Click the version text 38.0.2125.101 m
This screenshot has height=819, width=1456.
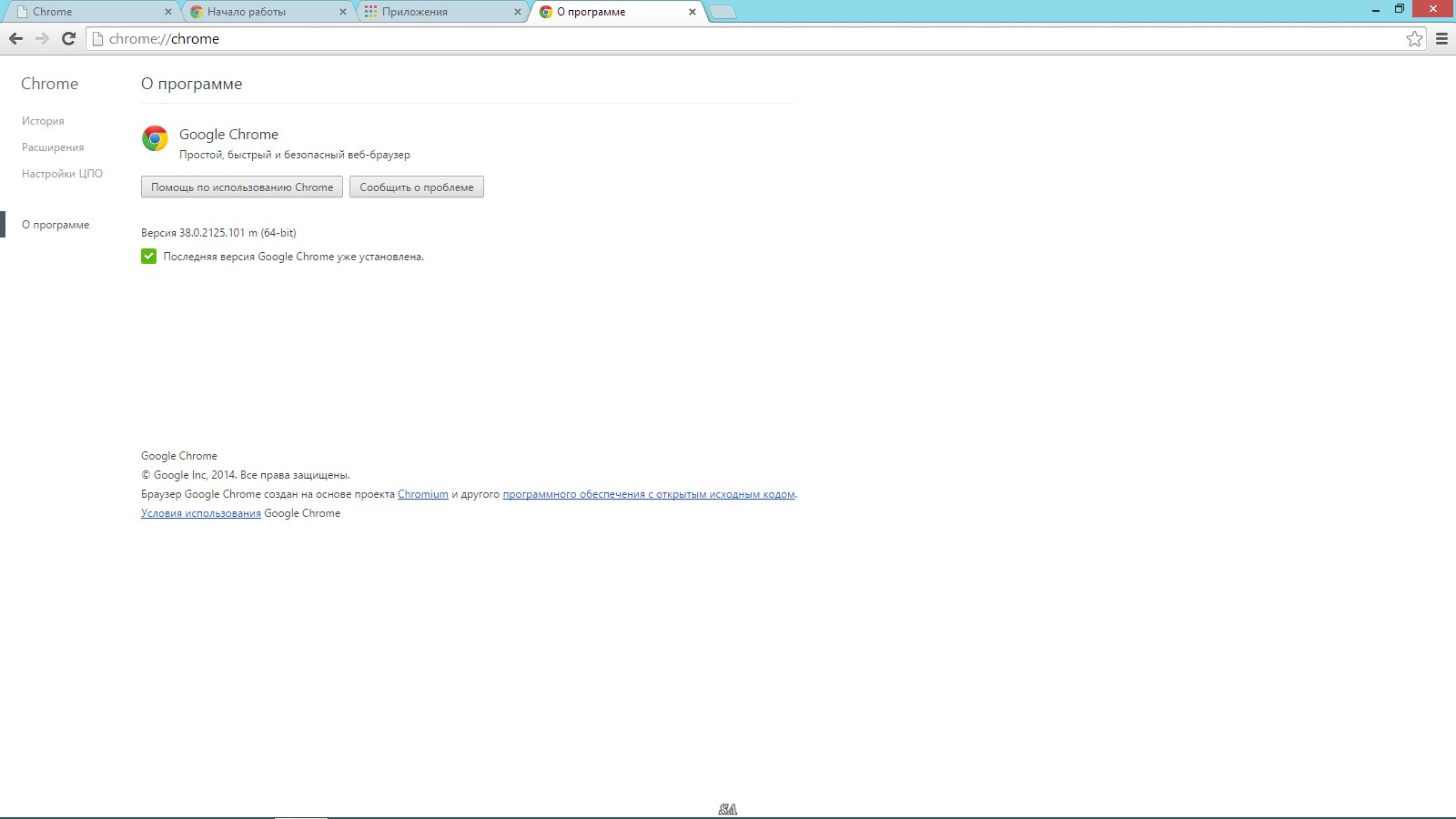218,233
